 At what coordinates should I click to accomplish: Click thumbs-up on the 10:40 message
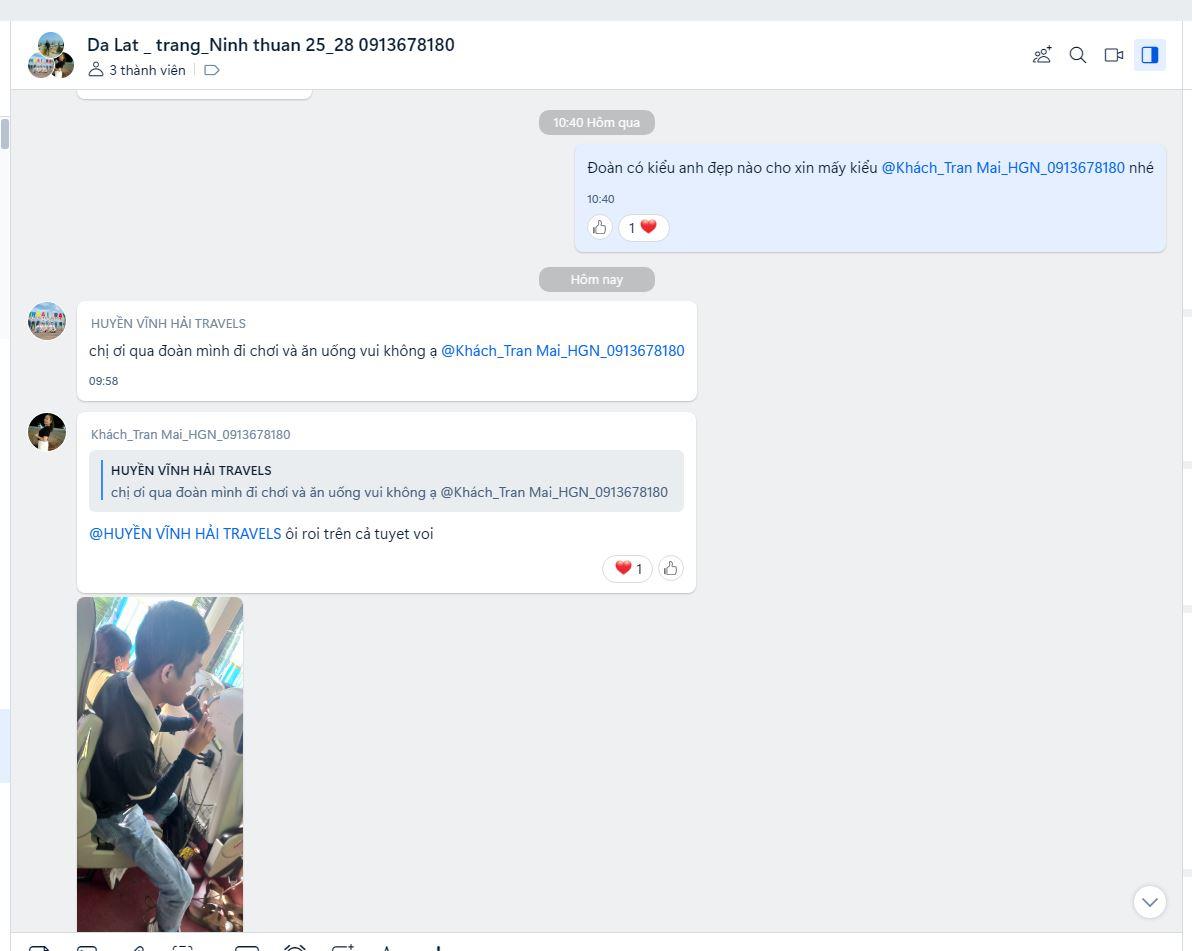click(x=600, y=228)
